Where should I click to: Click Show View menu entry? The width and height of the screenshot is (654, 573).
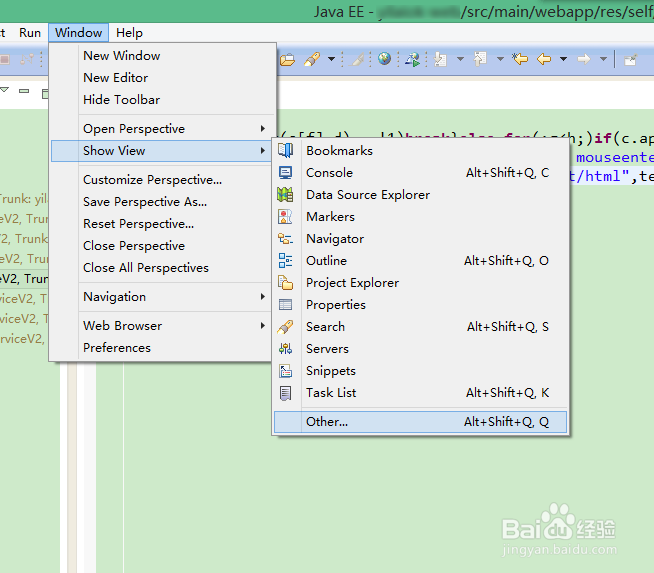(x=163, y=151)
